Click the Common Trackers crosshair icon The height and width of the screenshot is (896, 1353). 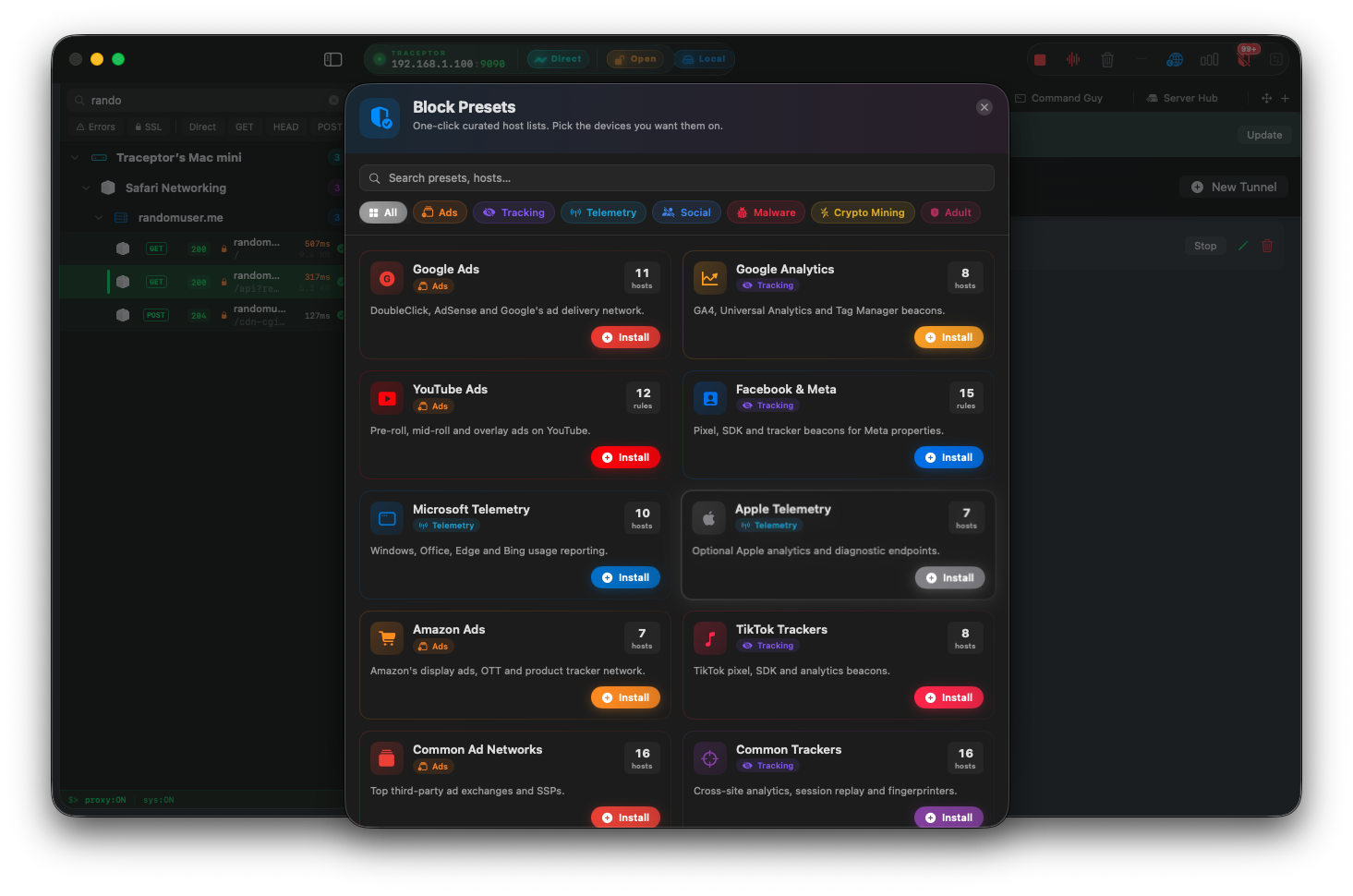pos(710,758)
